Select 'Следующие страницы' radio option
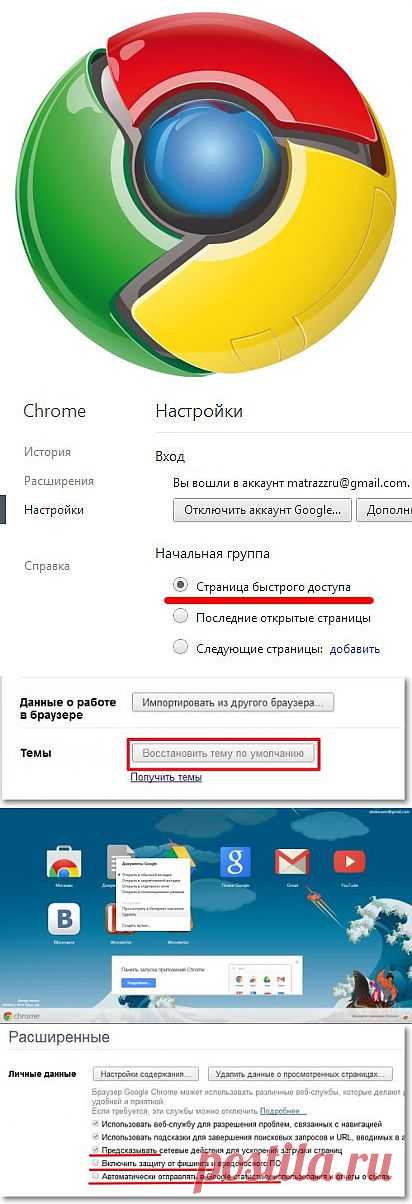This screenshot has height=1204, width=412. (x=181, y=647)
